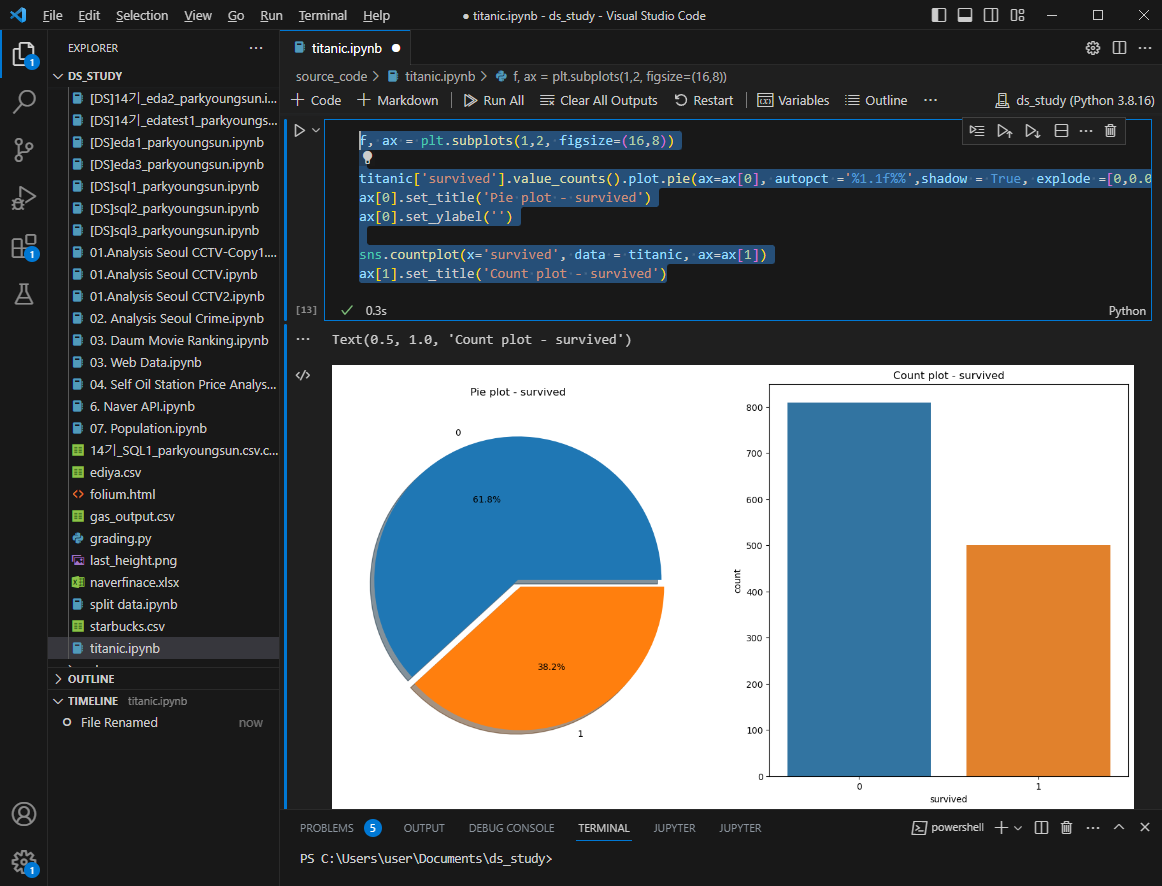The width and height of the screenshot is (1162, 886).
Task: Open the Explorer view in activity bar
Action: coord(24,56)
